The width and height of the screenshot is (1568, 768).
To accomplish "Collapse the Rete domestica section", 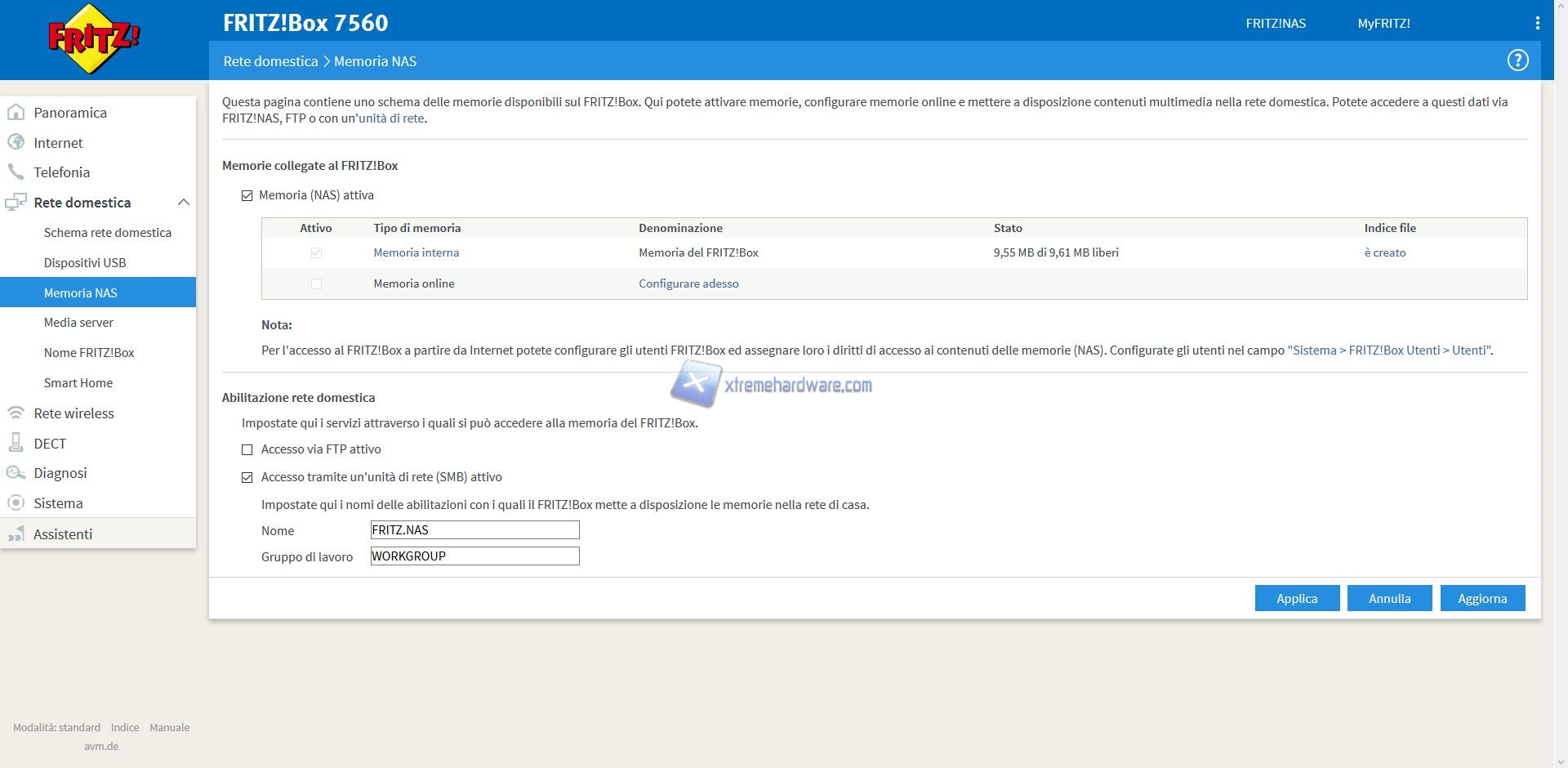I will [183, 203].
